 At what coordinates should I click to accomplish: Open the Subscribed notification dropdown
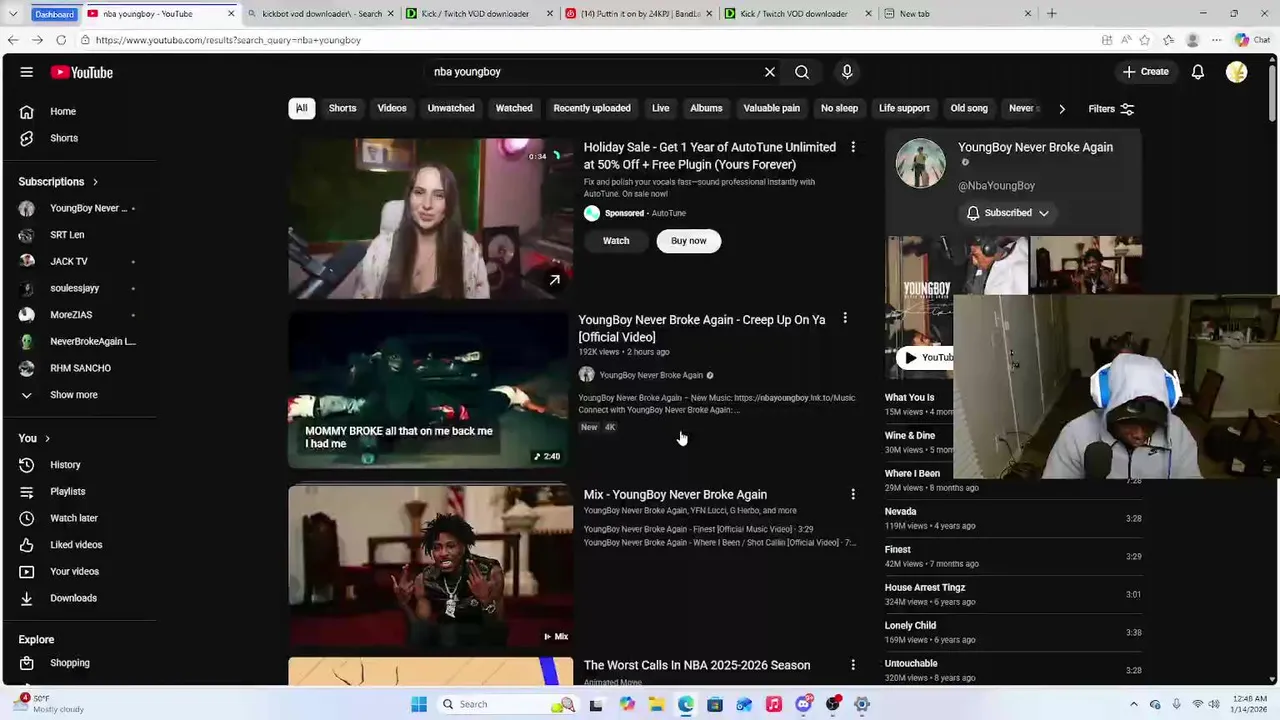1007,213
